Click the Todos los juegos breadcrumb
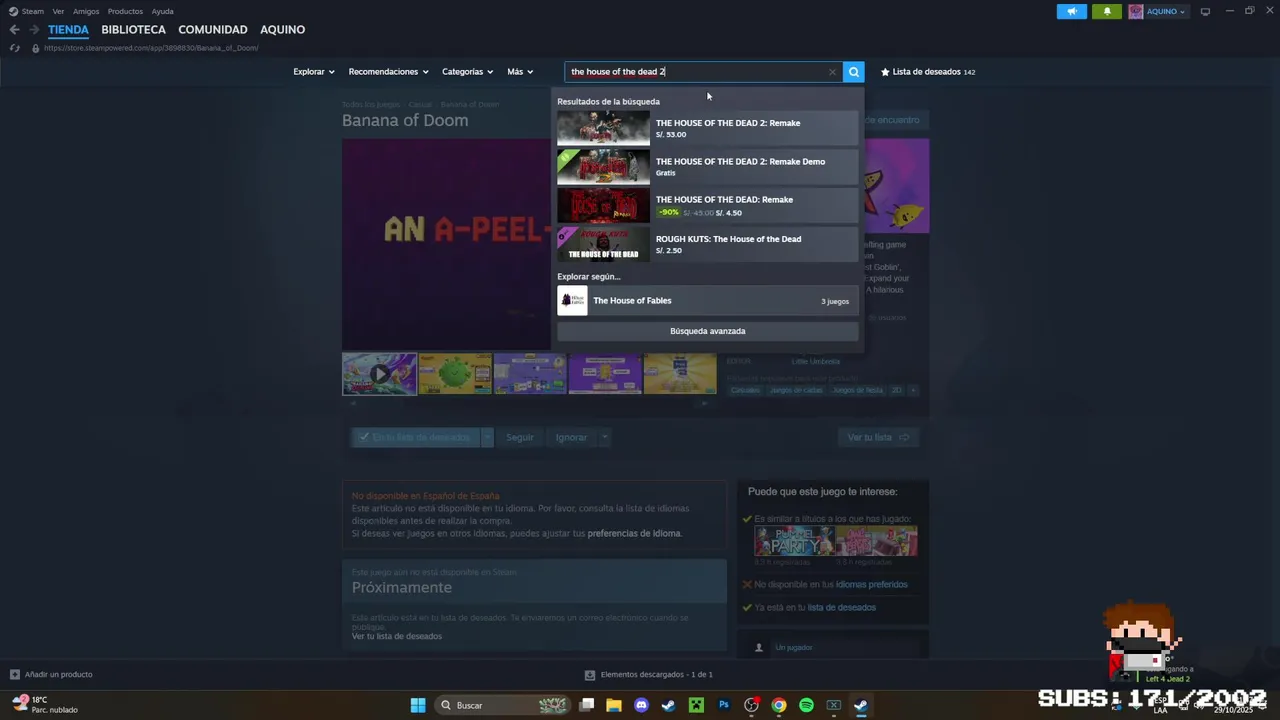This screenshot has height=720, width=1280. (371, 104)
